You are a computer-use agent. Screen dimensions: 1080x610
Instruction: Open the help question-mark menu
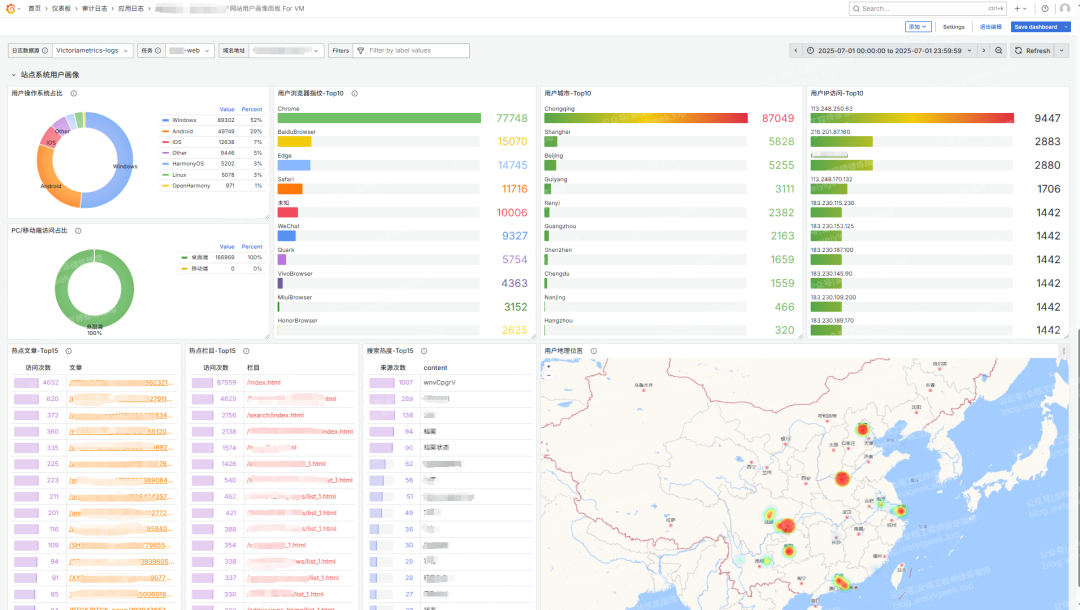coord(1045,8)
